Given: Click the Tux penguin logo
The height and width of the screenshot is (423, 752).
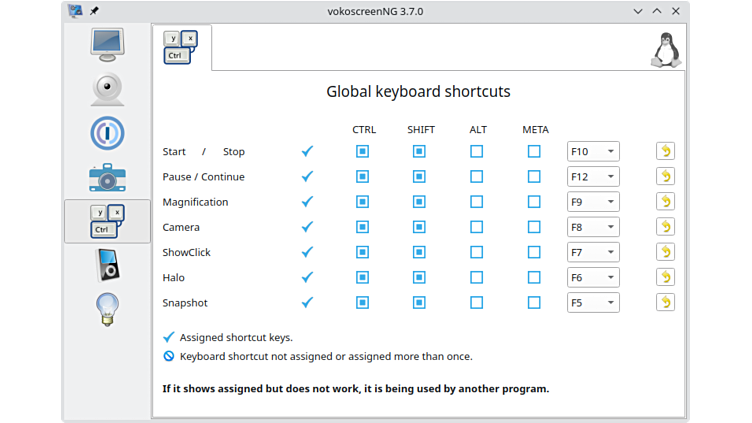Looking at the screenshot, I should click(664, 50).
